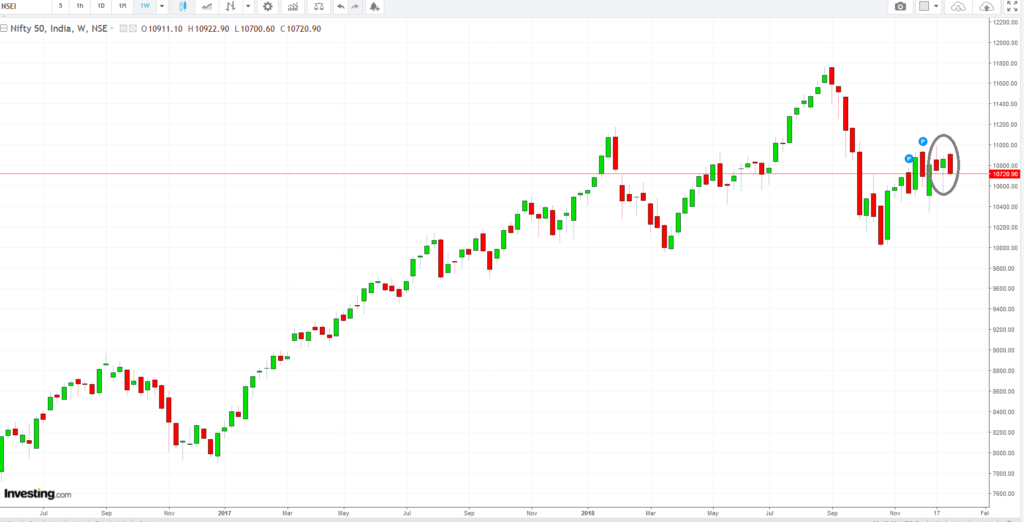
Task: Click the 9600.00 price axis label
Action: click(1006, 289)
